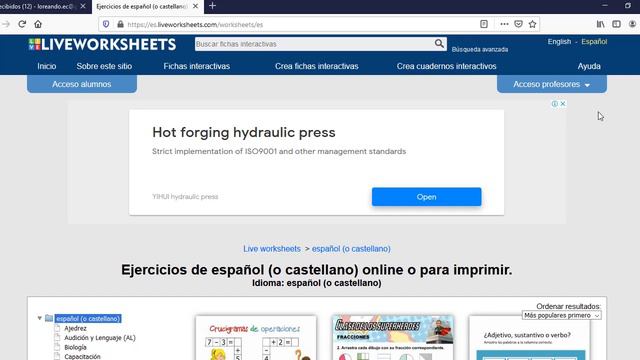This screenshot has width=640, height=360.
Task: Open the Ayuda menu item
Action: click(x=589, y=66)
